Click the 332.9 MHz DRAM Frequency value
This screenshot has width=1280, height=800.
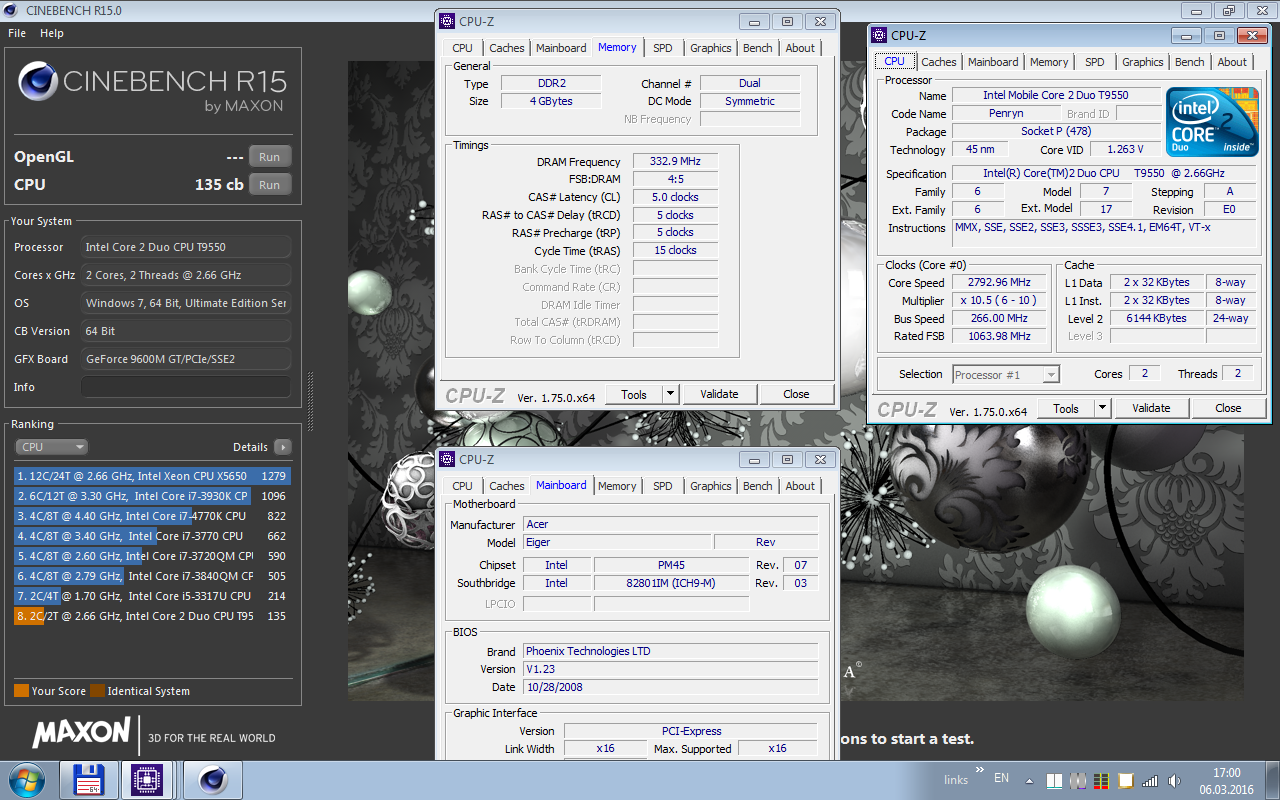(675, 162)
